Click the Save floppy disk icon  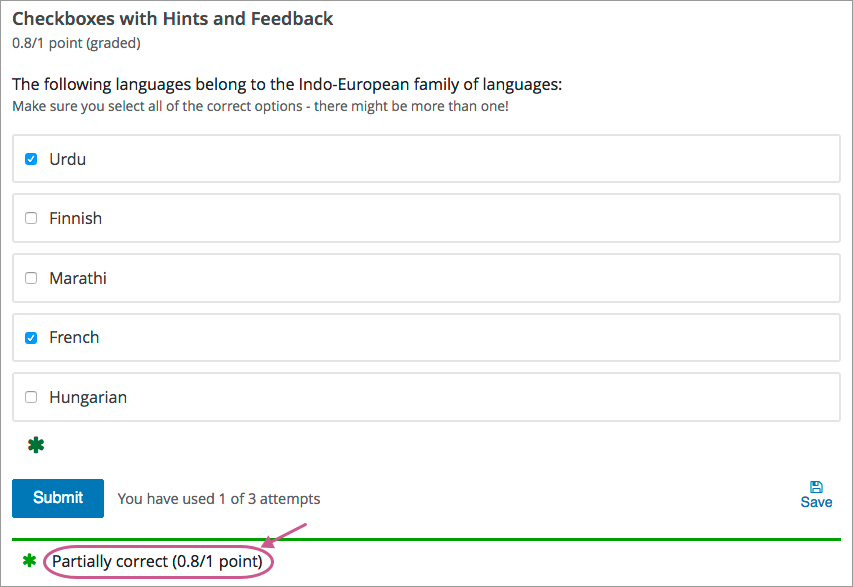point(816,487)
